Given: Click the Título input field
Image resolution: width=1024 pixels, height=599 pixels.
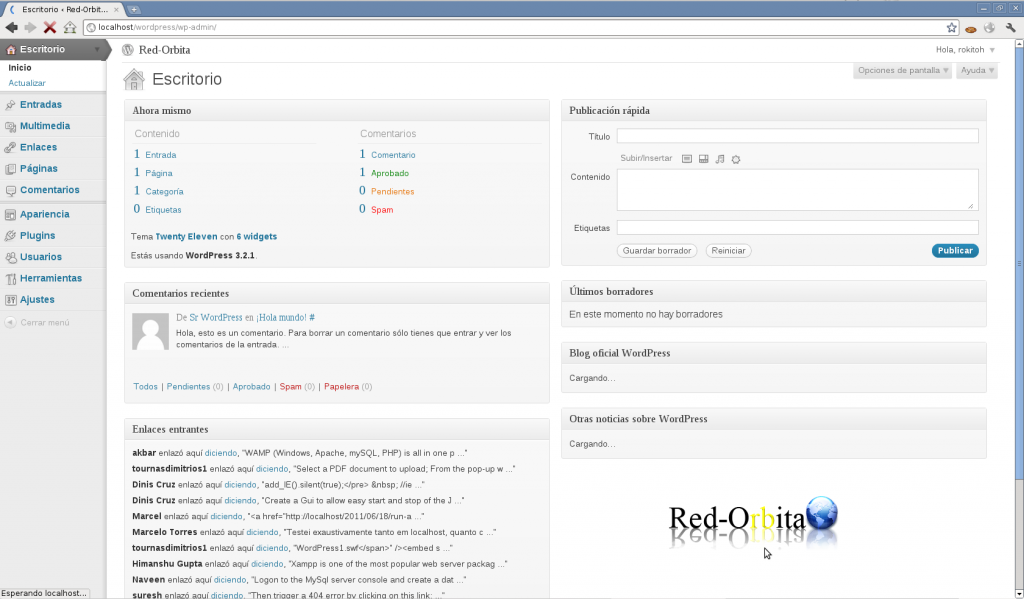Looking at the screenshot, I should (797, 136).
